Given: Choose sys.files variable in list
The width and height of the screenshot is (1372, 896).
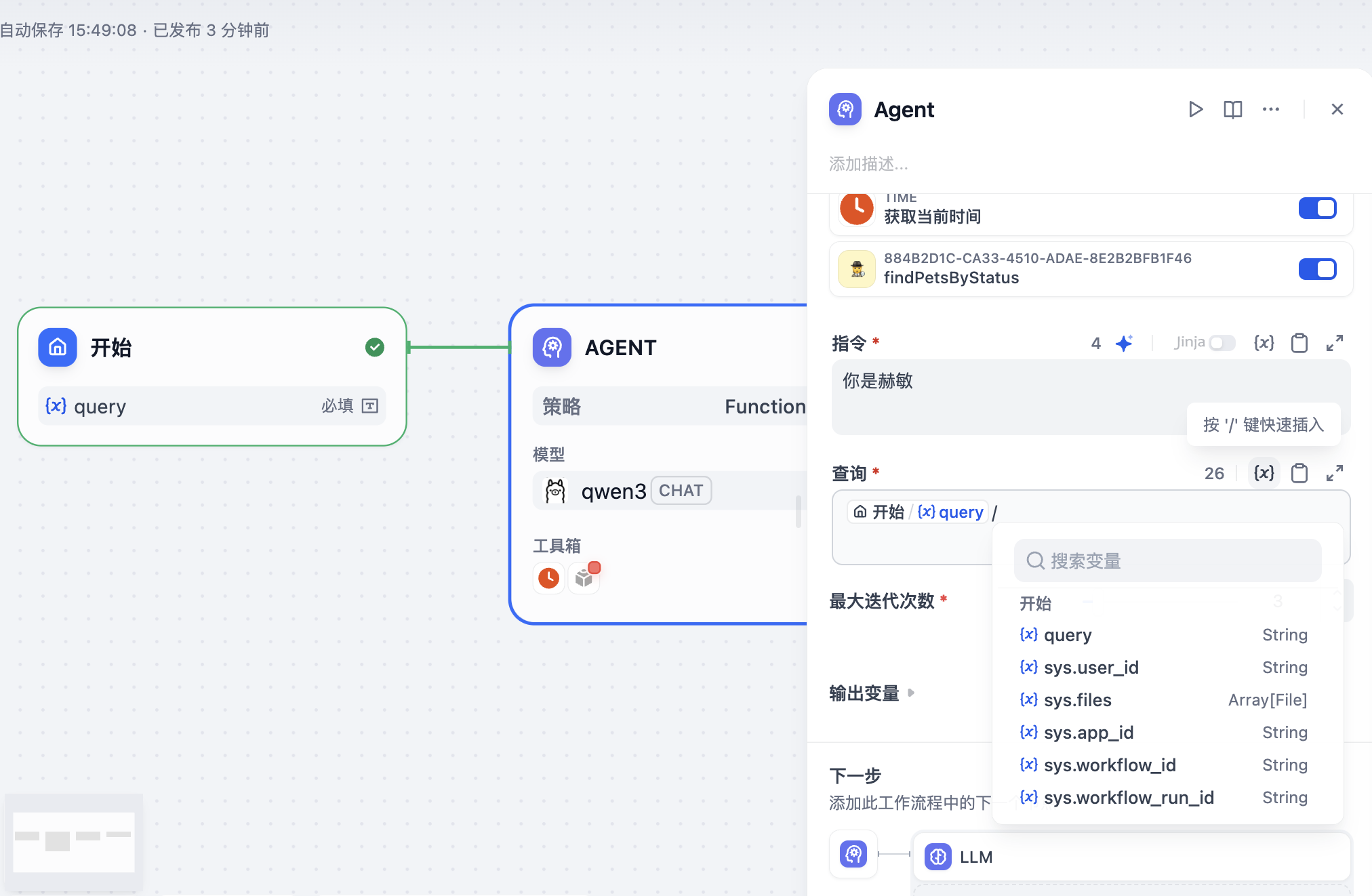Looking at the screenshot, I should point(1077,700).
